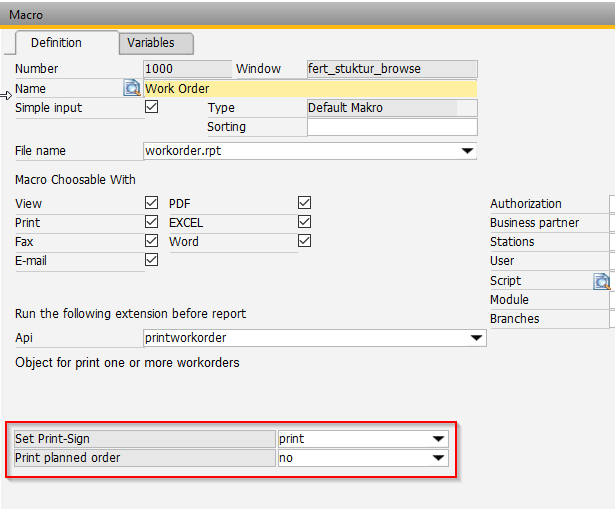Viewport: 615px width, 509px height.
Task: Uncheck the View checkbox
Action: [x=152, y=203]
